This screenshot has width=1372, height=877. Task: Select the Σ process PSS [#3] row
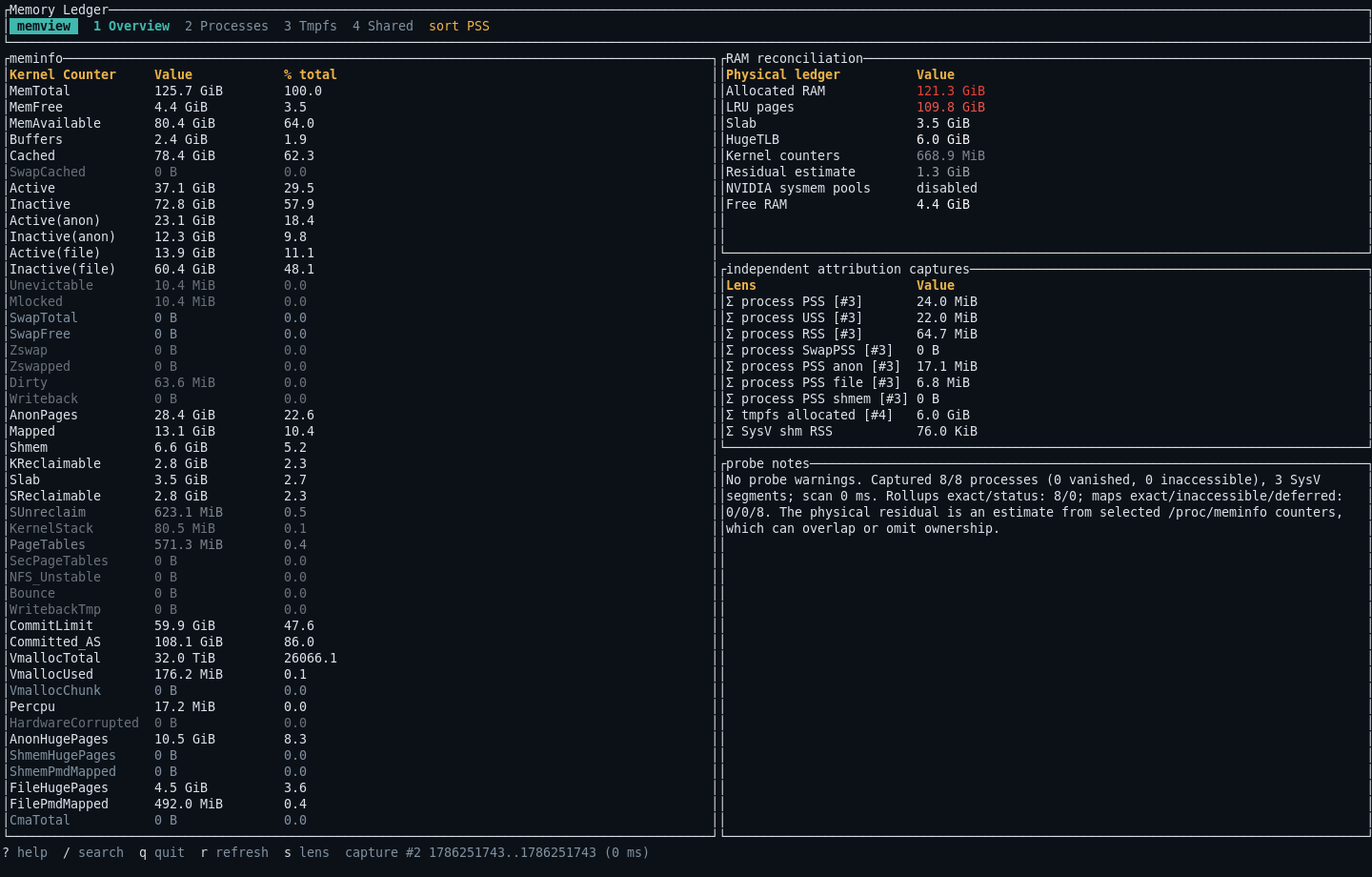pos(1046,301)
